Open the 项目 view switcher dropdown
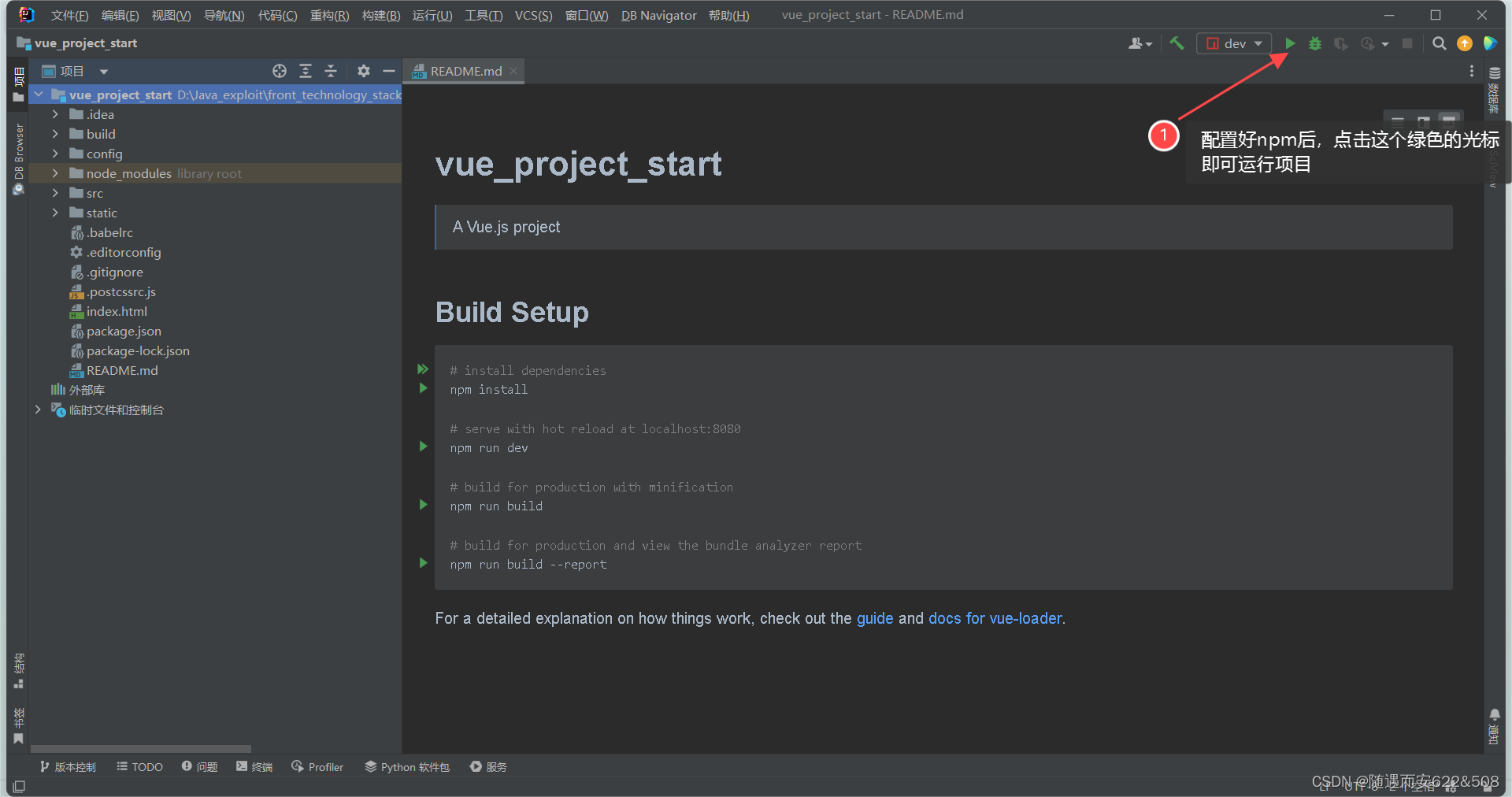1512x797 pixels. click(103, 71)
